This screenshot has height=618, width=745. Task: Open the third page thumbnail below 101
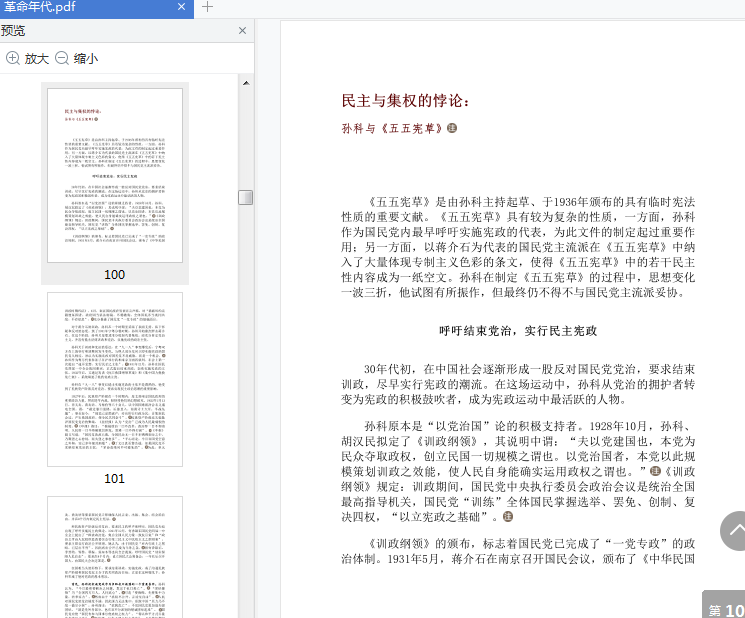[115, 557]
